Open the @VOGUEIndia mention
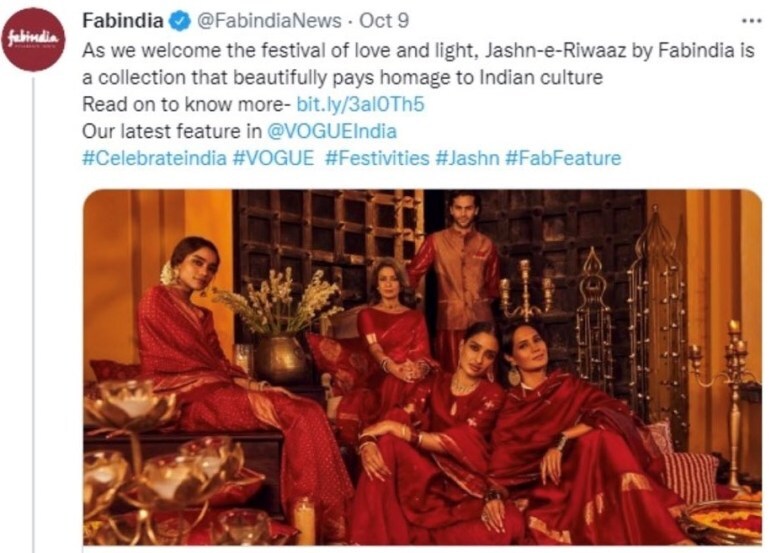 point(332,131)
